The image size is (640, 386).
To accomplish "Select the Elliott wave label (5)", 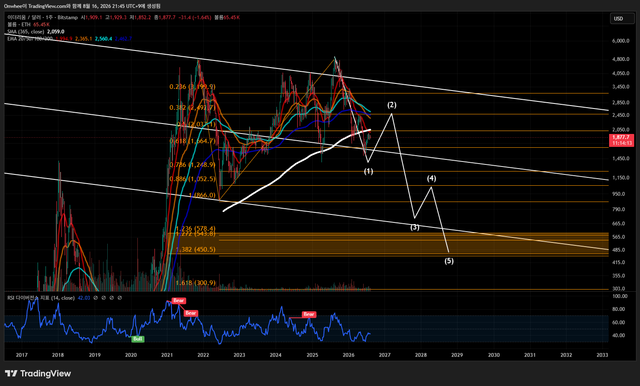I will point(449,261).
